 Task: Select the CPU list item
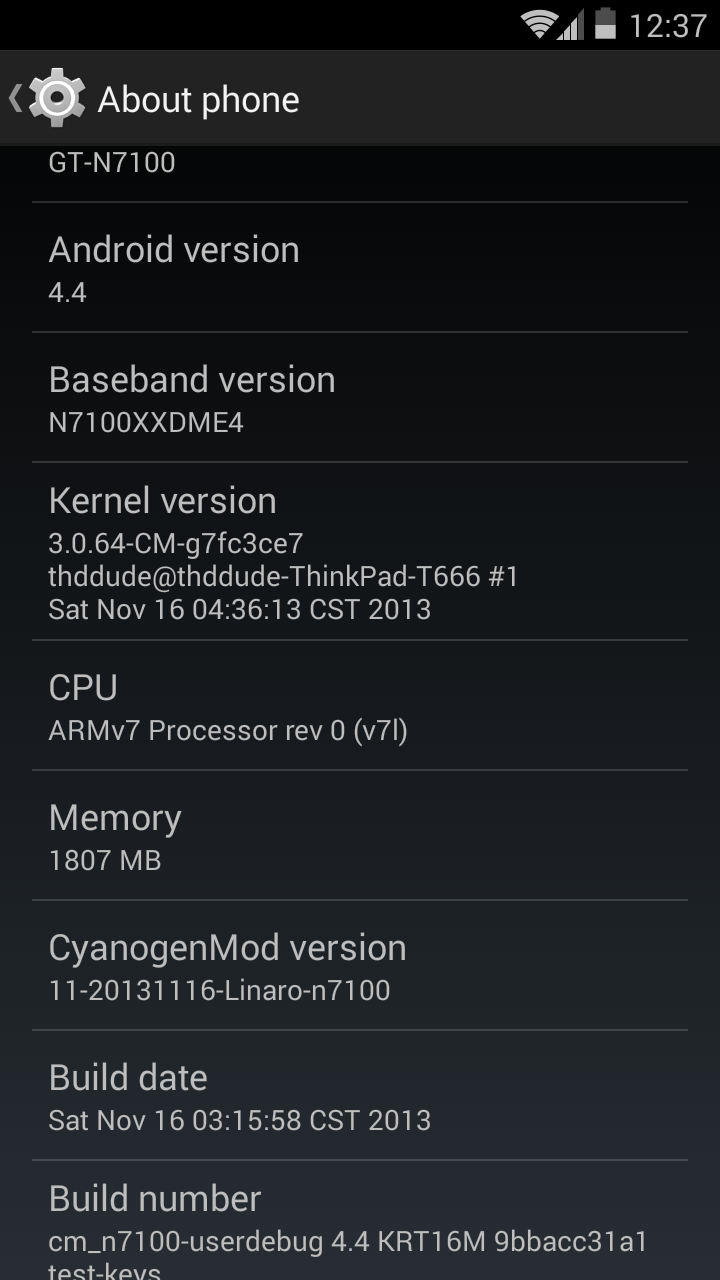click(x=360, y=705)
